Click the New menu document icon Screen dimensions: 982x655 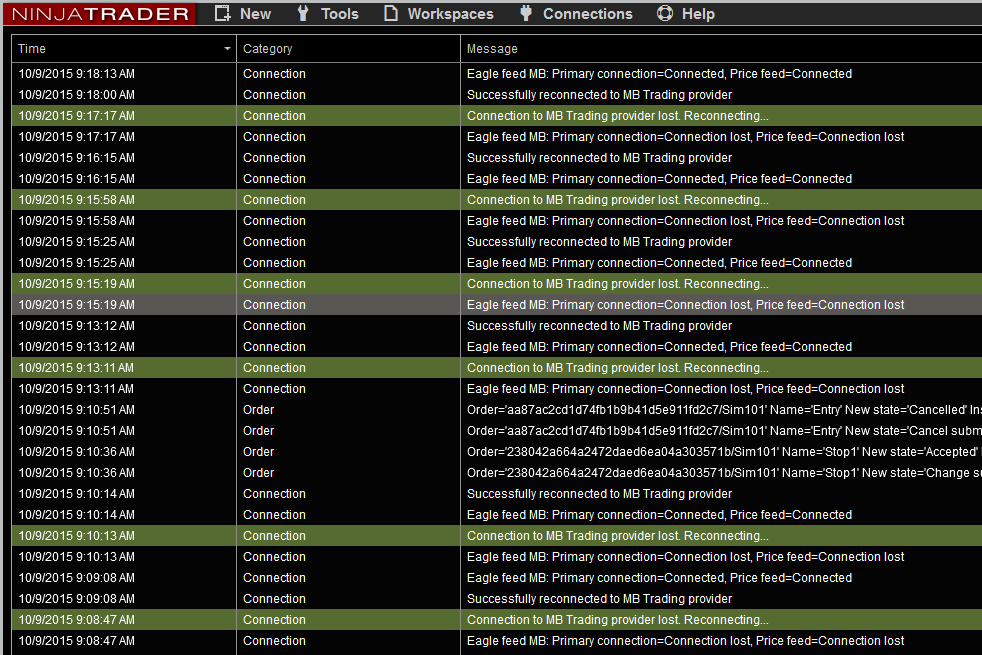(222, 13)
